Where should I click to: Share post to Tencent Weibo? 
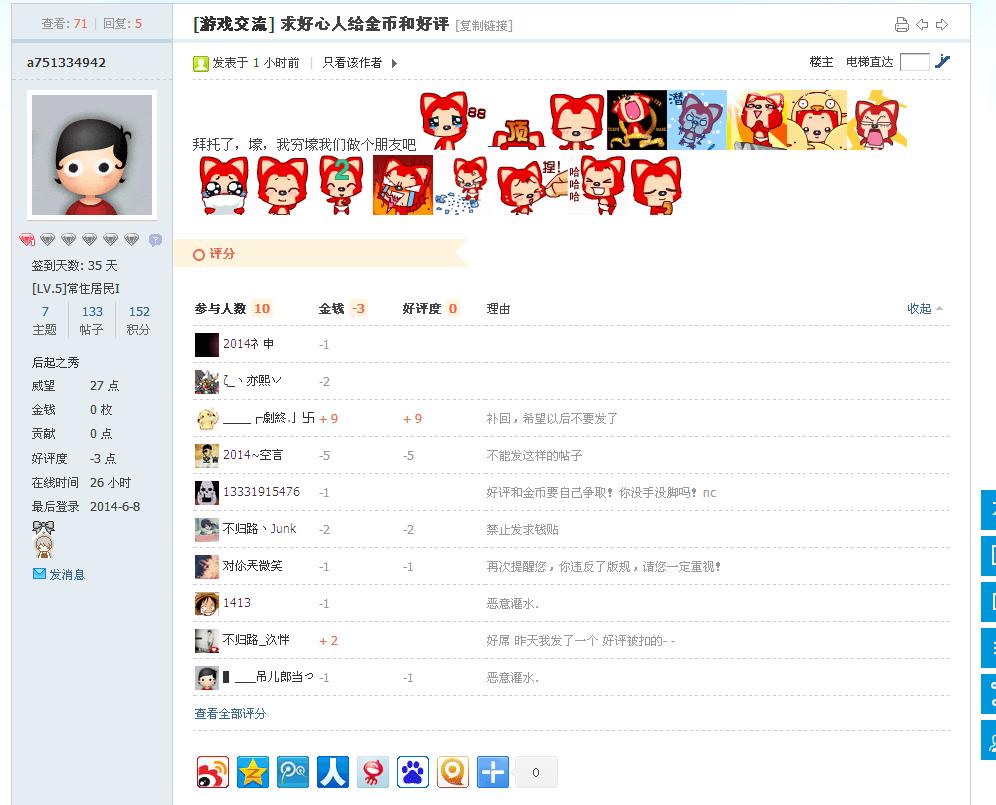(293, 772)
